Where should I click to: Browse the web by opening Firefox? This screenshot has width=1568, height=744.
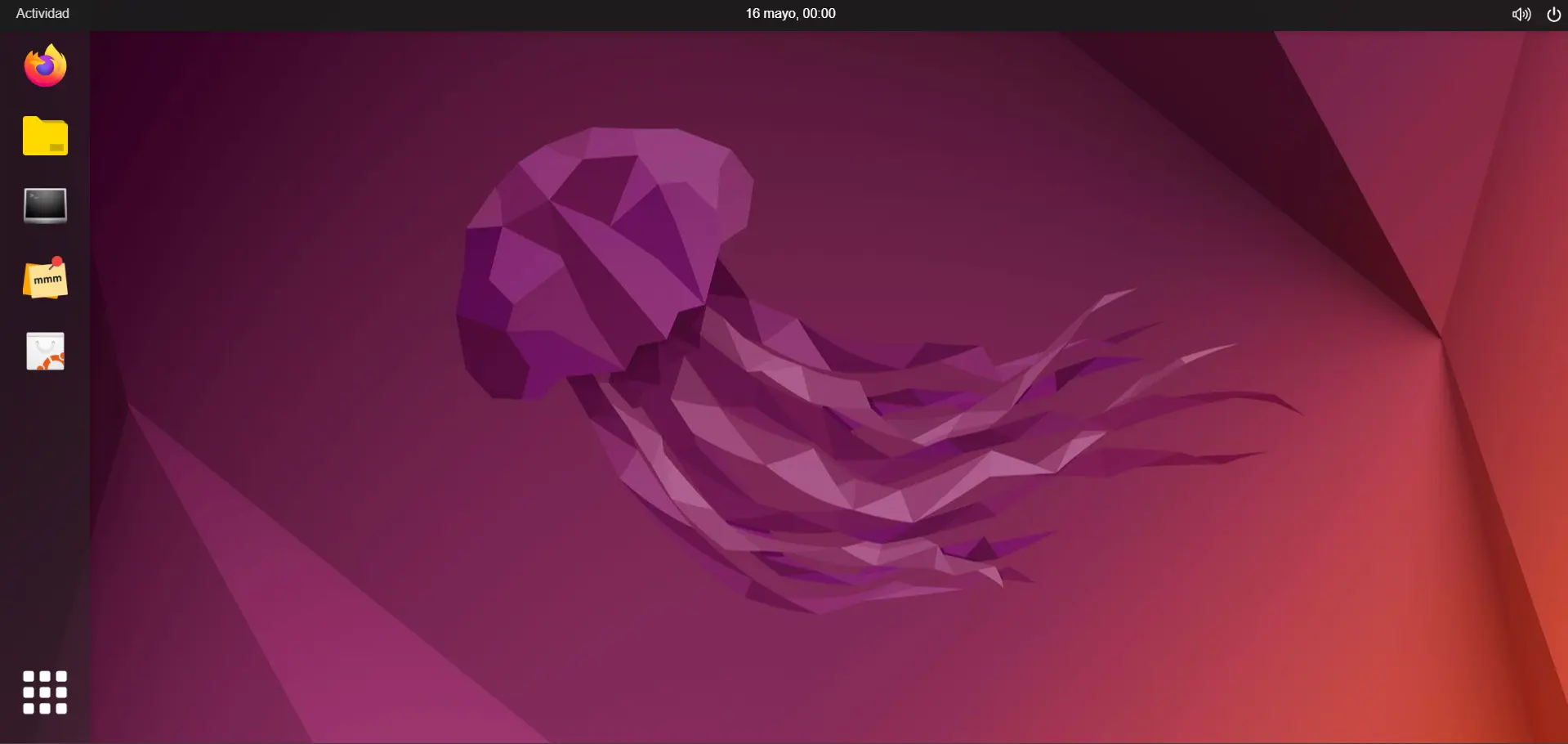(x=45, y=65)
